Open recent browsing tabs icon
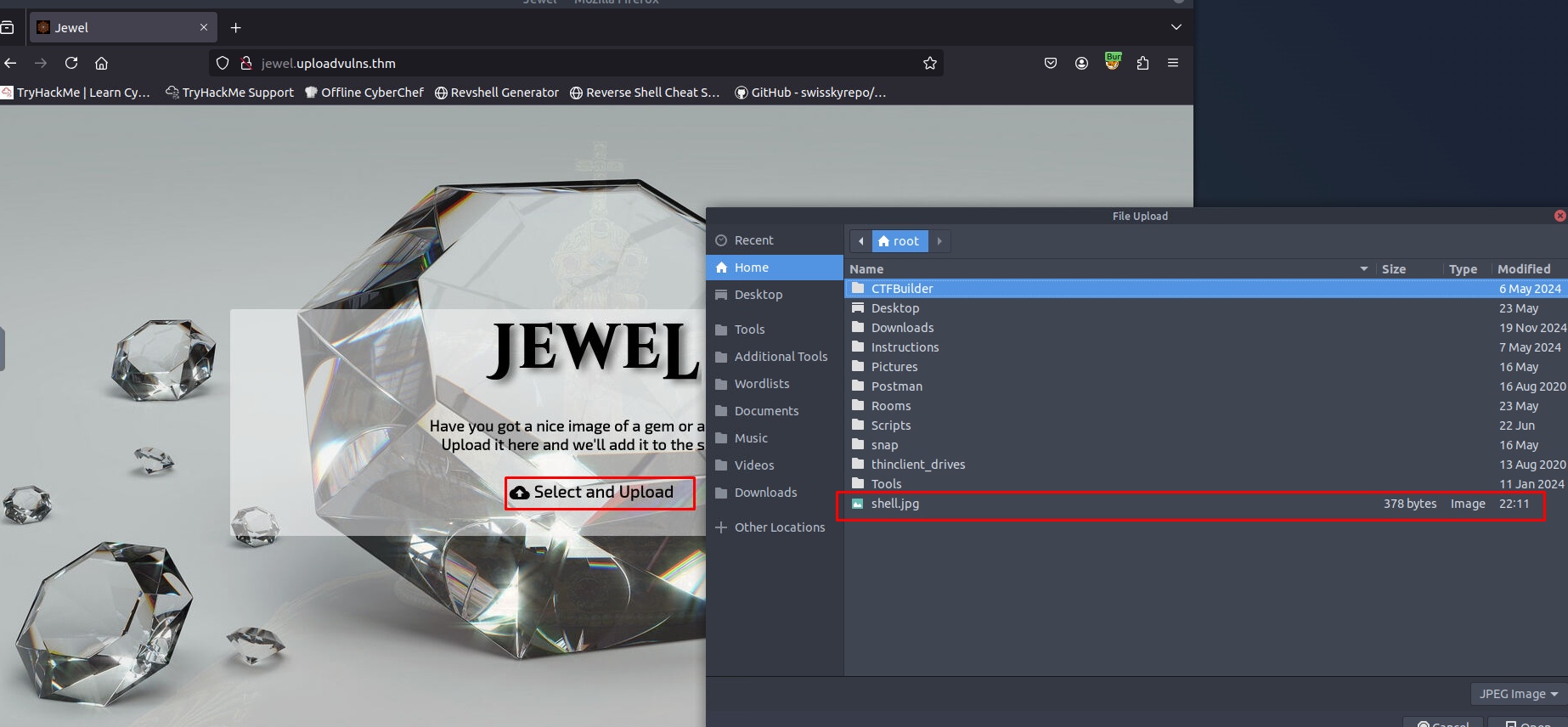Image resolution: width=1568 pixels, height=727 pixels. [x=7, y=27]
